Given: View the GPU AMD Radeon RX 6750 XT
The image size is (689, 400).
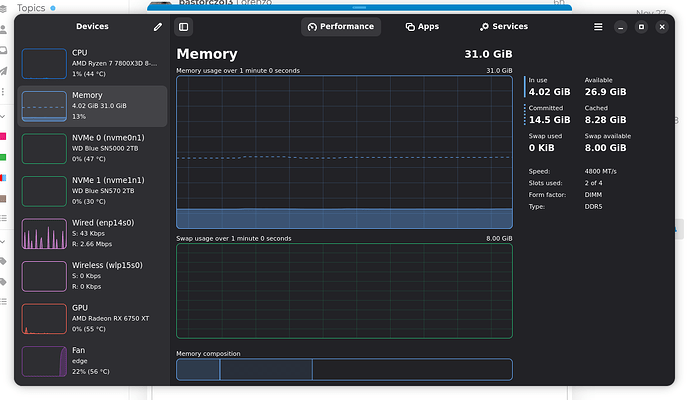Looking at the screenshot, I should coord(92,318).
